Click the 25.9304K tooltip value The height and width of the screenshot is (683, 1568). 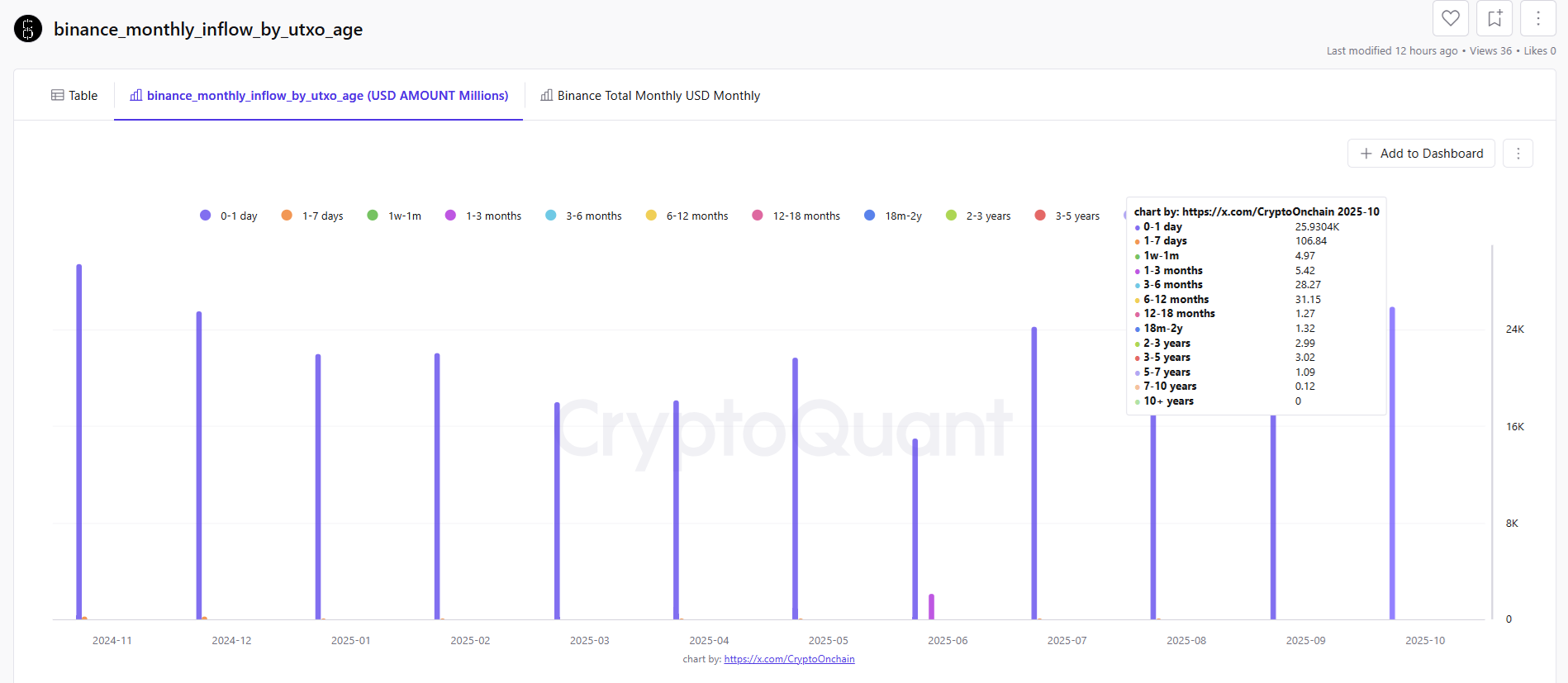click(x=1318, y=227)
